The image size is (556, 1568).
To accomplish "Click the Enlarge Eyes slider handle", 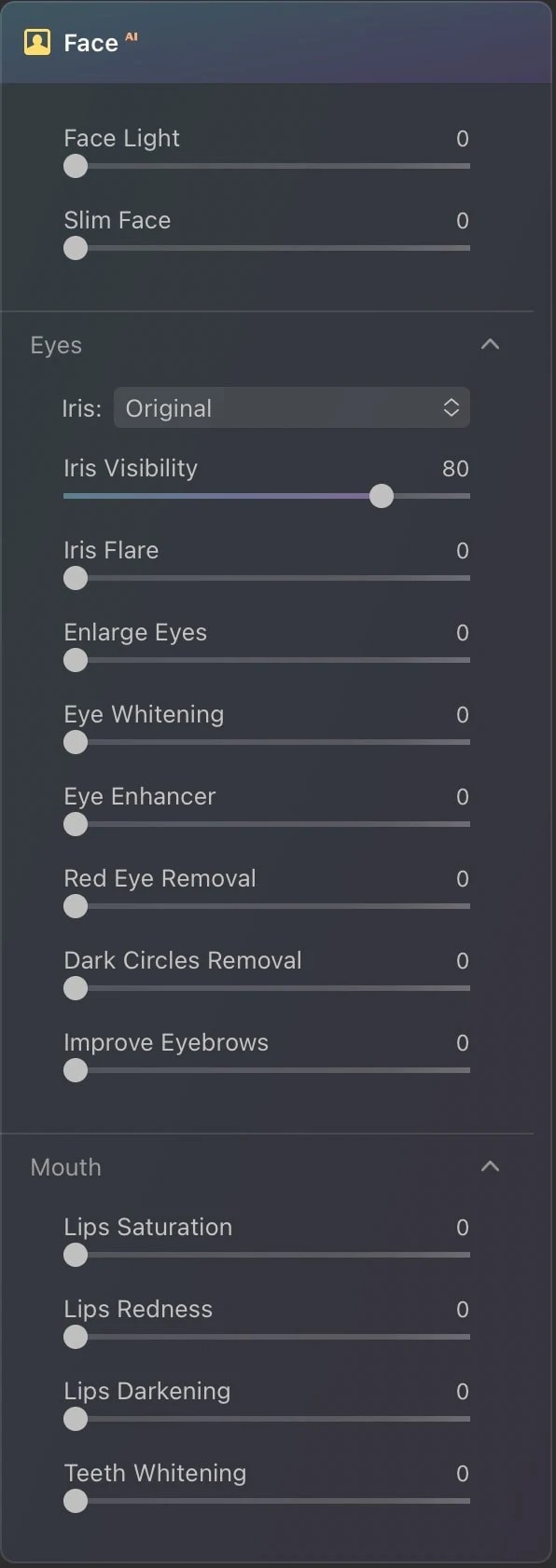I will click(x=75, y=660).
